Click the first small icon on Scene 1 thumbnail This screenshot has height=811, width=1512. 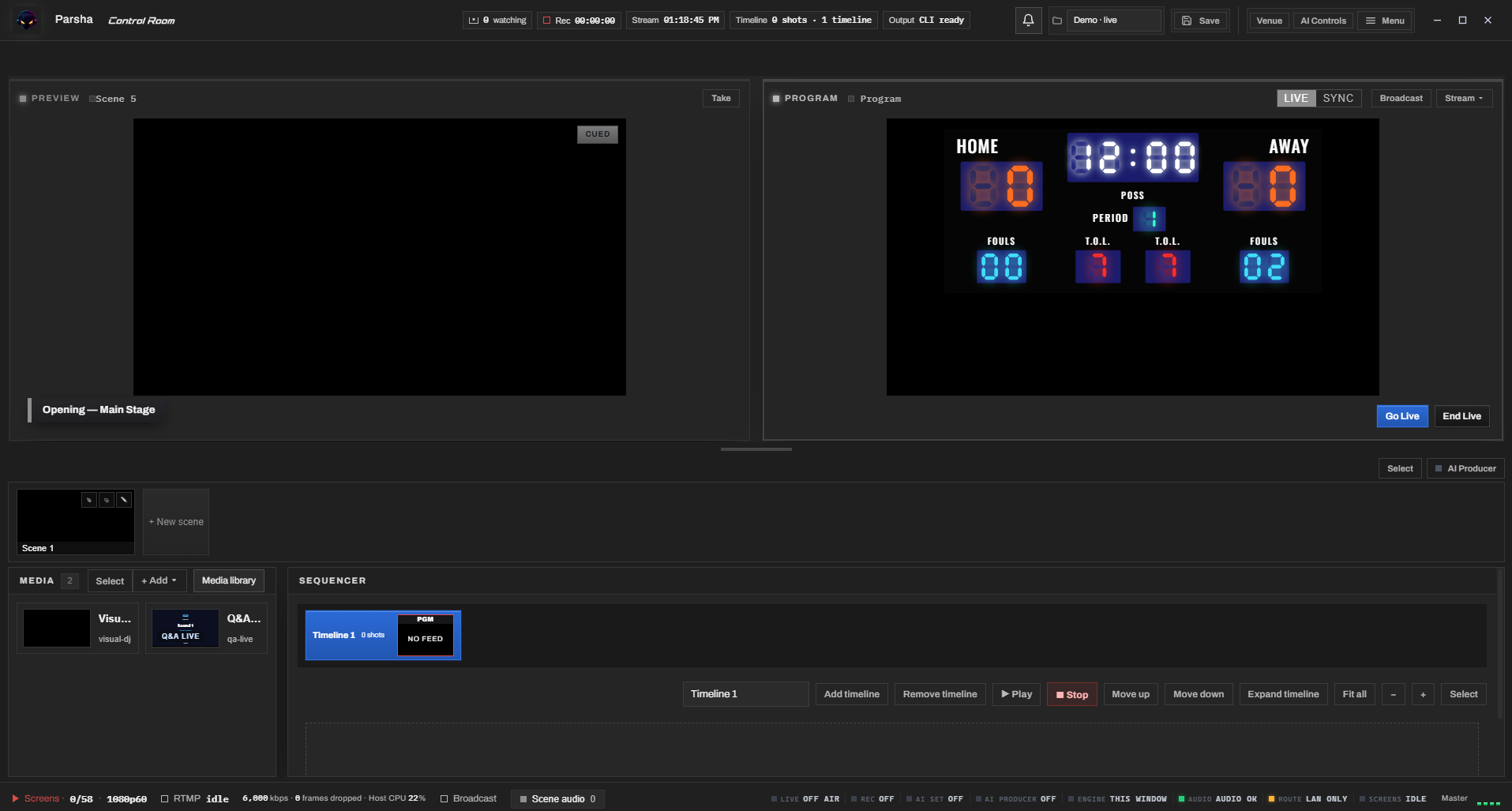[89, 500]
